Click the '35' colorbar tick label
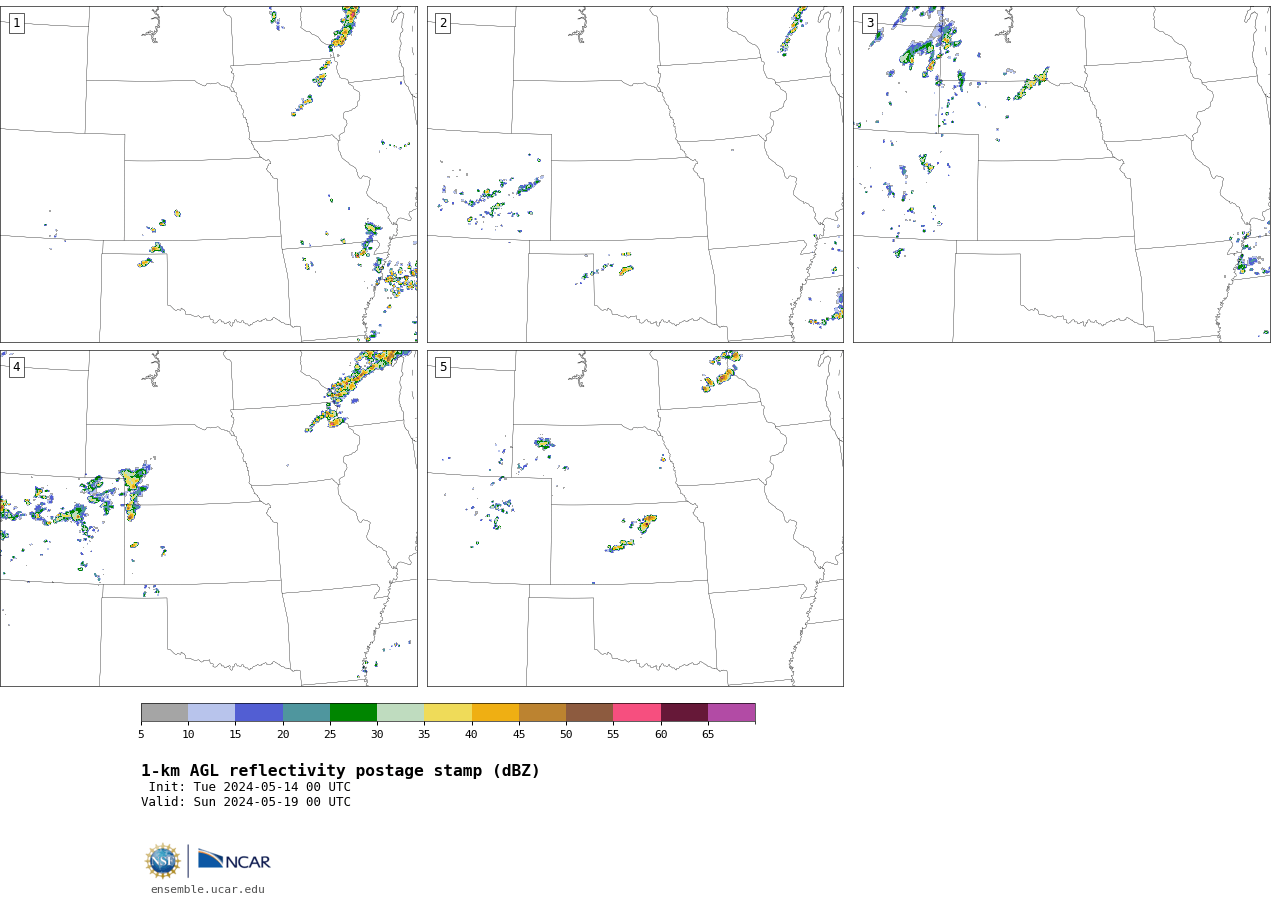 coord(424,735)
